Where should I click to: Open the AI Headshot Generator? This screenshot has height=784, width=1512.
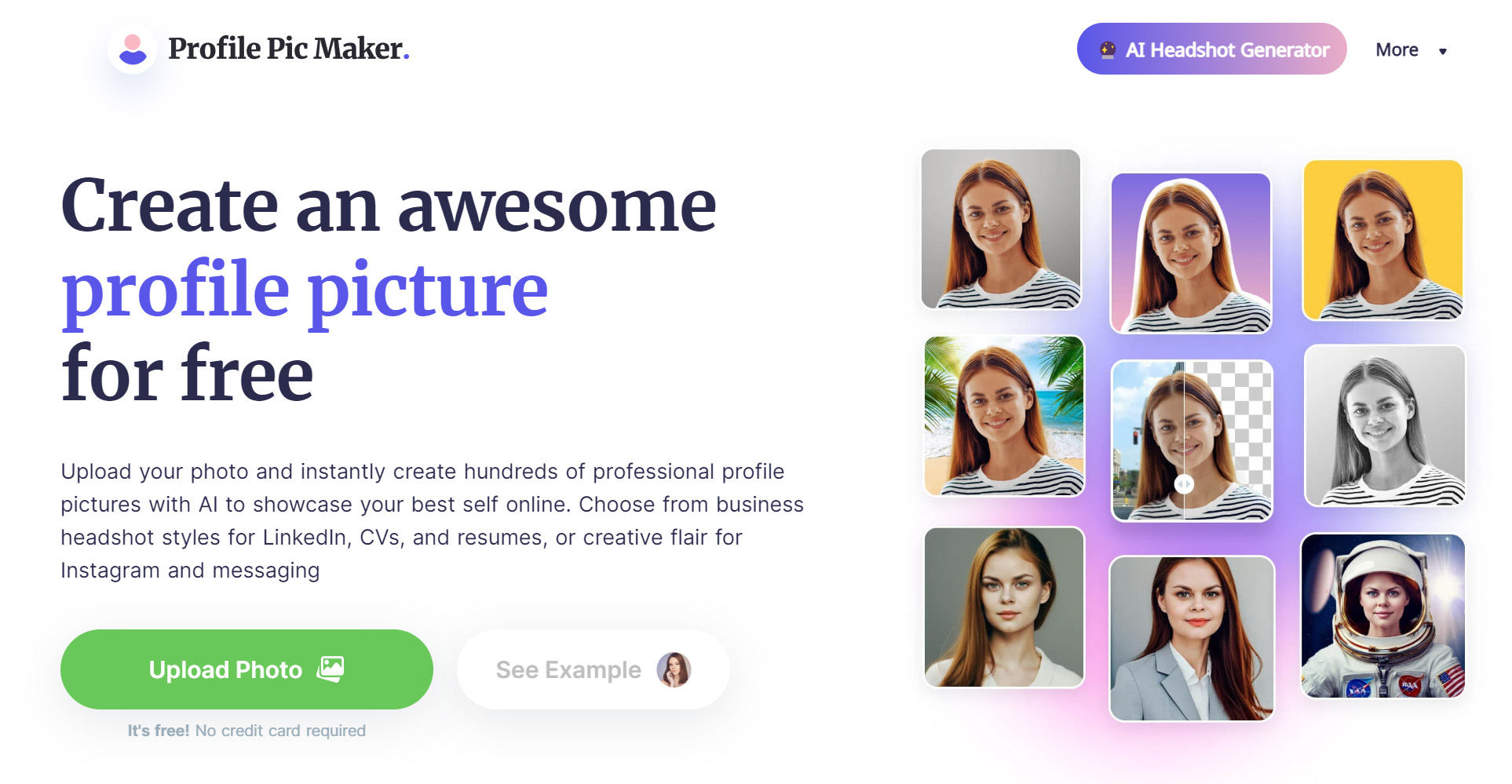(1211, 49)
